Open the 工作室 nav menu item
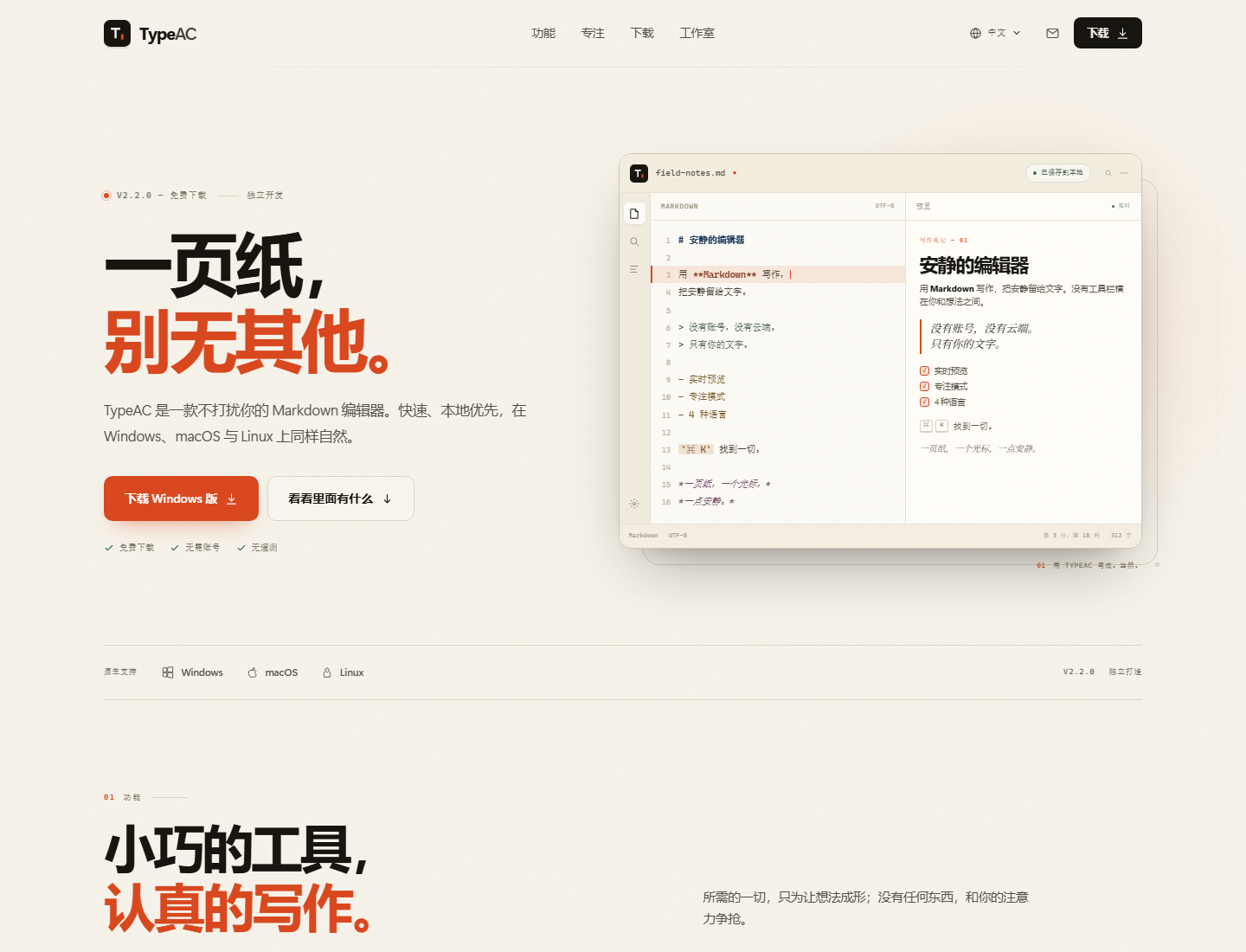Viewport: 1246px width, 952px height. tap(697, 33)
